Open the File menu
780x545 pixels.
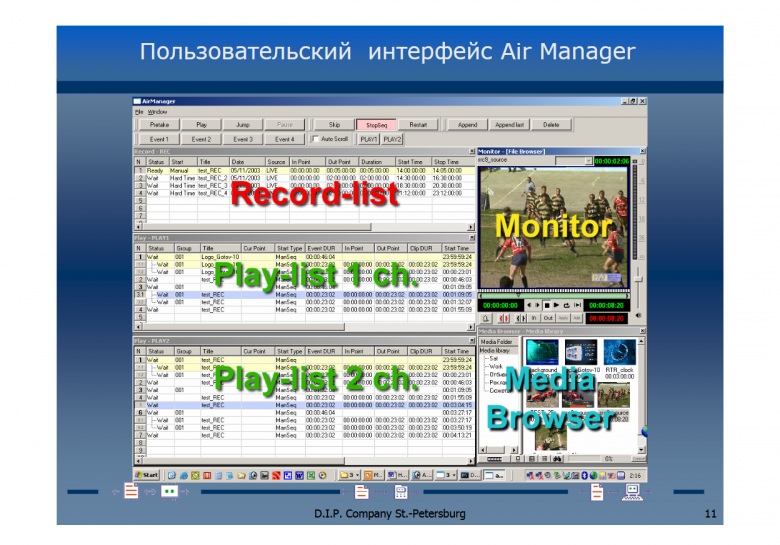(139, 112)
